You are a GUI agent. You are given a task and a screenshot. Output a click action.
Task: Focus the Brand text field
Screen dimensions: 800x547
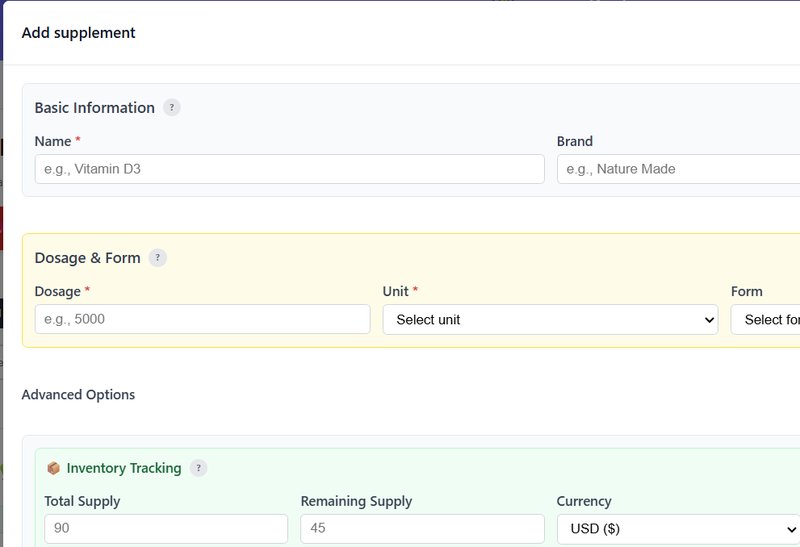click(x=678, y=169)
